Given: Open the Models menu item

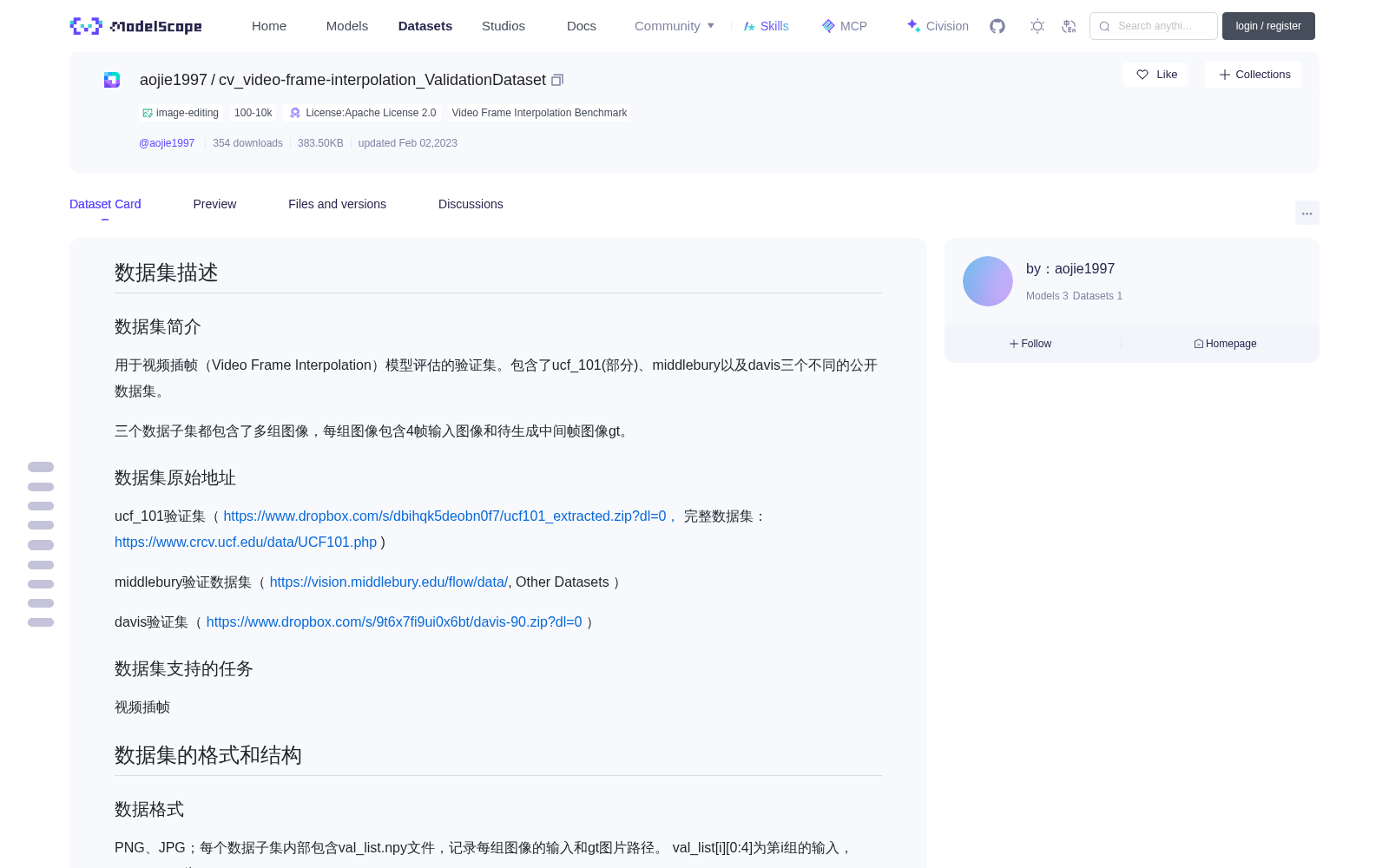Looking at the screenshot, I should pos(347,26).
